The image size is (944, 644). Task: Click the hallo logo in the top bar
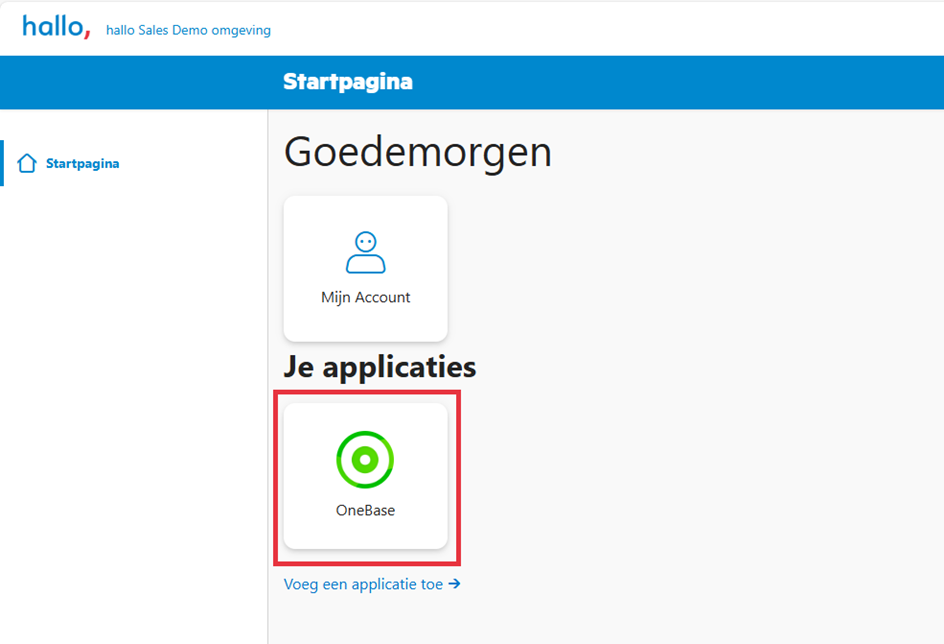tap(55, 26)
